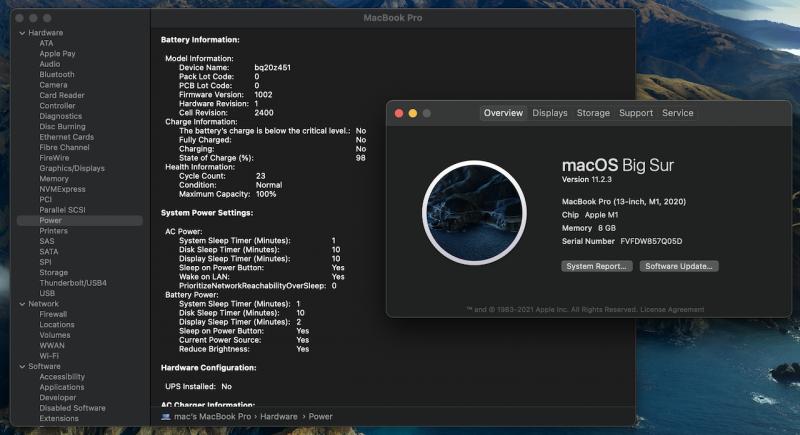Screen dimensions: 800x435
Task: Select Audio in the sidebar
Action: coord(49,64)
